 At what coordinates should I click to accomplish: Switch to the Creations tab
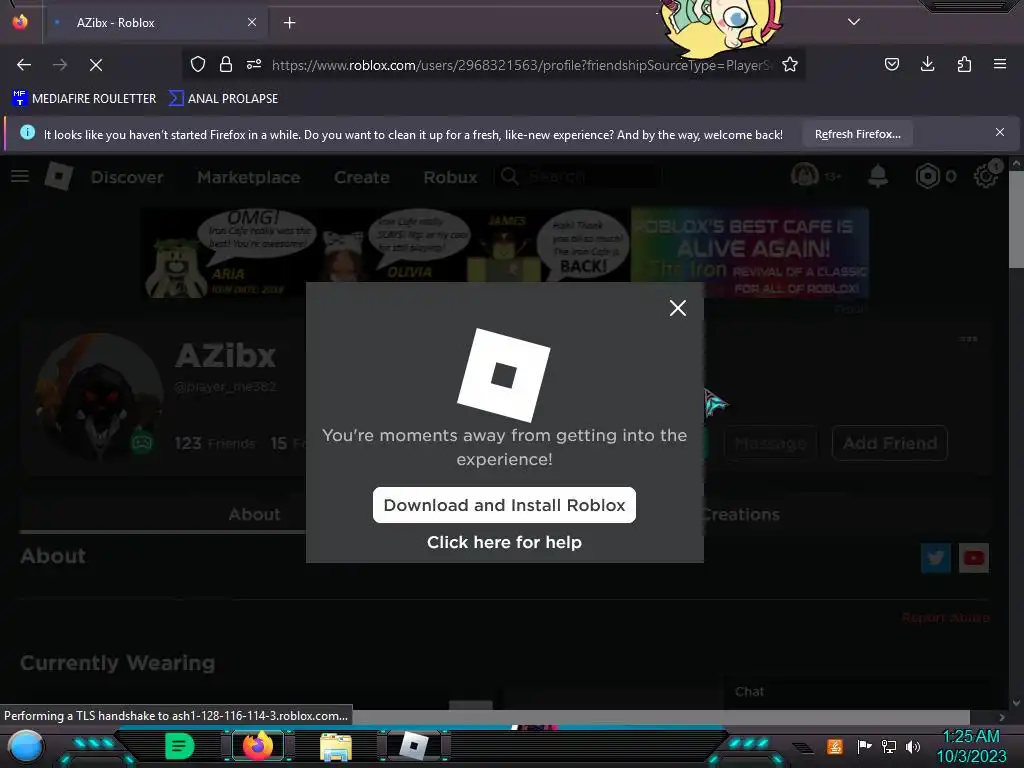click(x=740, y=514)
